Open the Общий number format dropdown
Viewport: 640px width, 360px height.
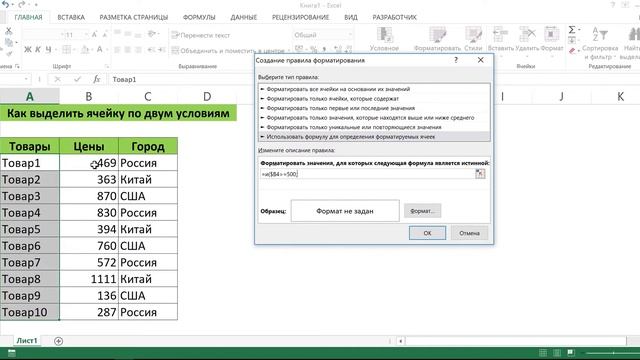pos(350,35)
